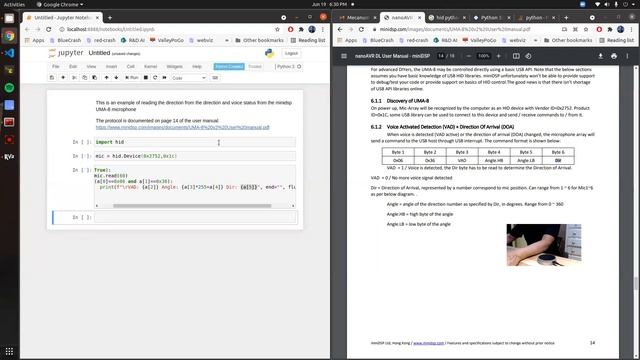This screenshot has height=360, width=640.
Task: Open the Files app in the dock
Action: click(x=9, y=18)
